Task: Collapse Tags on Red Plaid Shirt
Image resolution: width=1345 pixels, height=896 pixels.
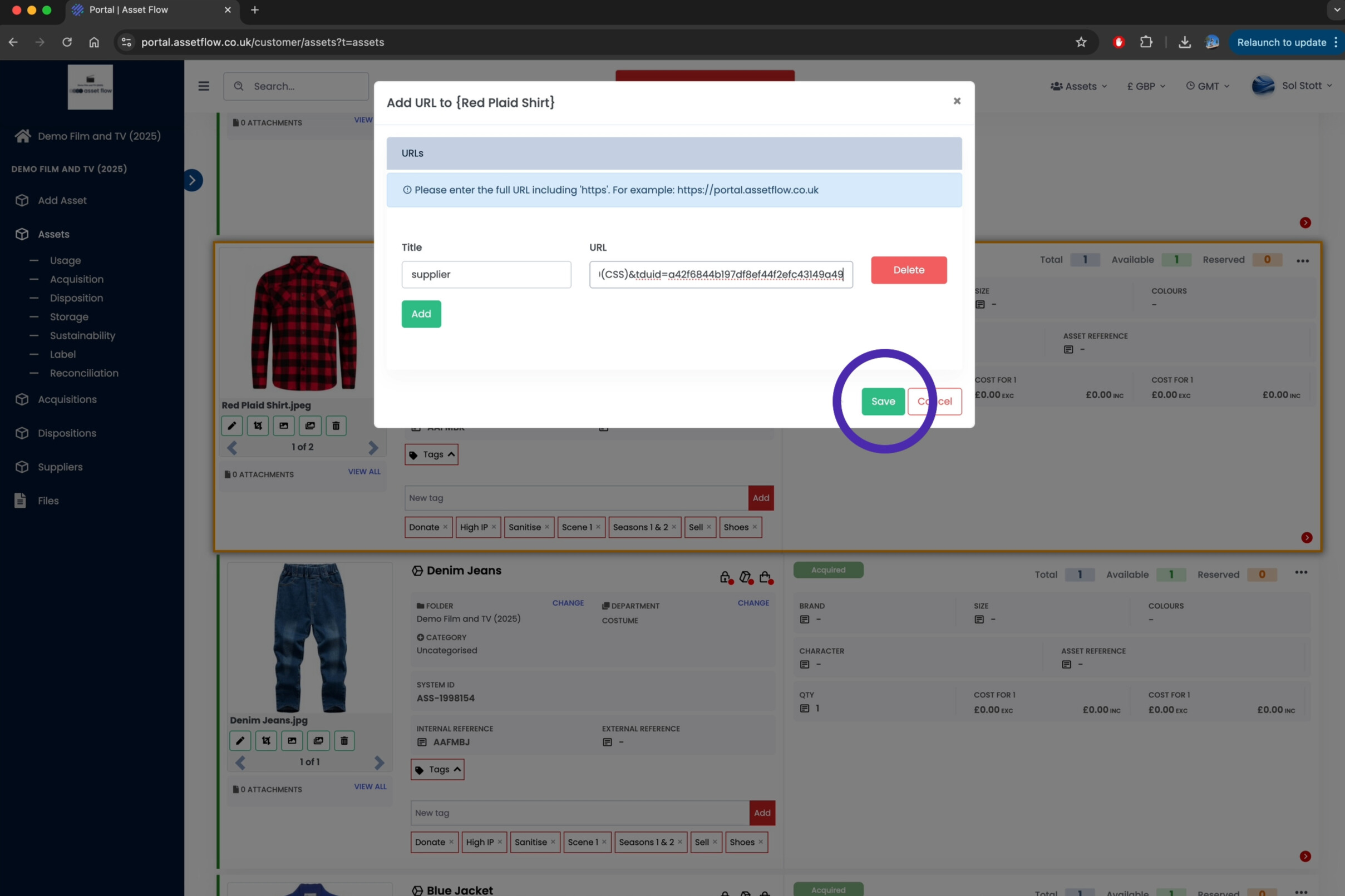Action: (x=432, y=454)
